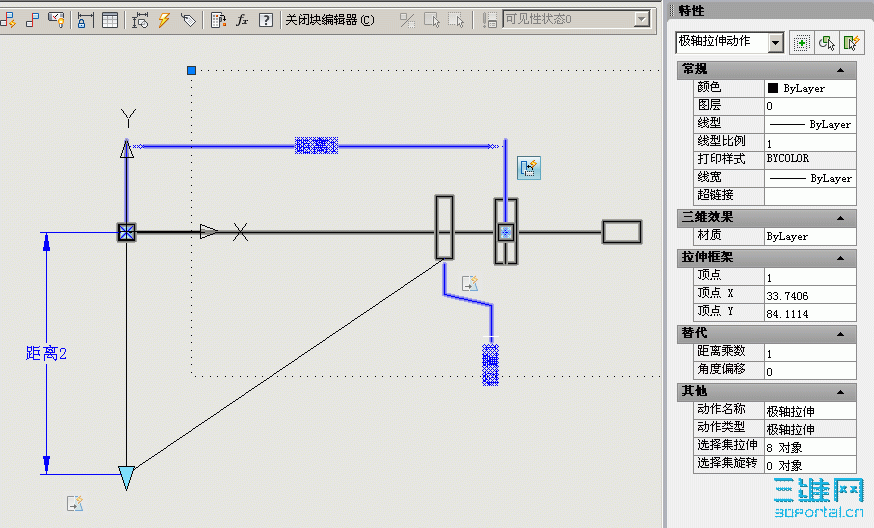
Task: Click the 线宽 ByLayer value
Action: 810,178
